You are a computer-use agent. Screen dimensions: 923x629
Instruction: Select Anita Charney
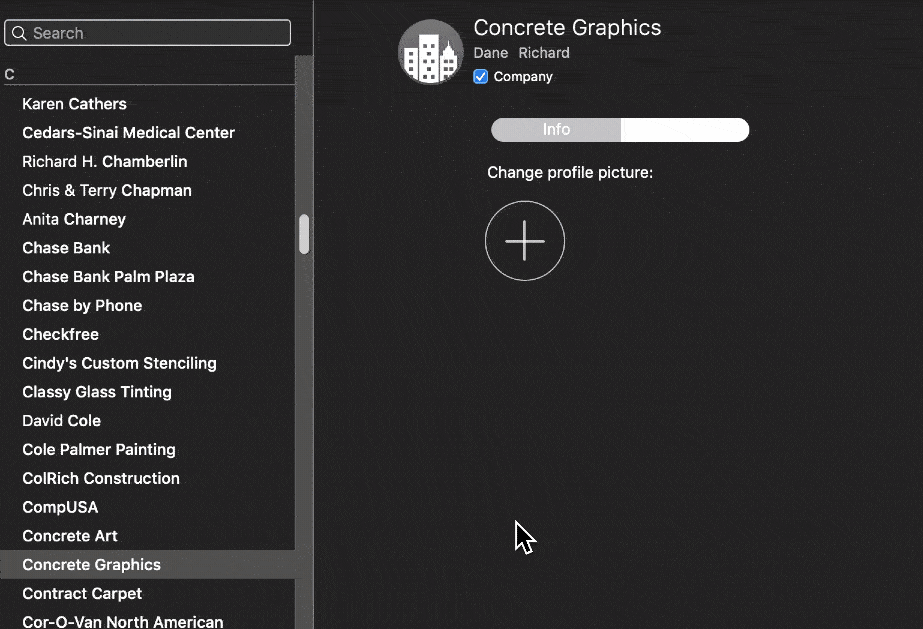click(x=147, y=219)
